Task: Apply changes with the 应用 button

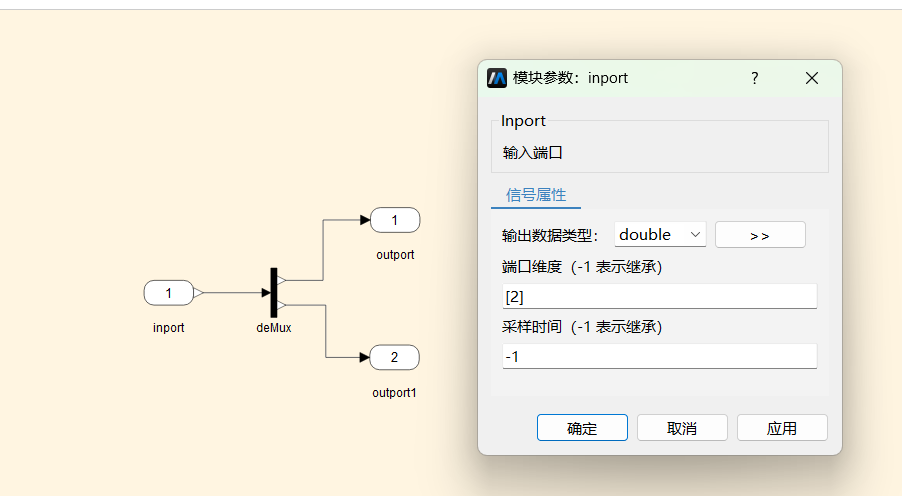Action: pyautogui.click(x=782, y=428)
